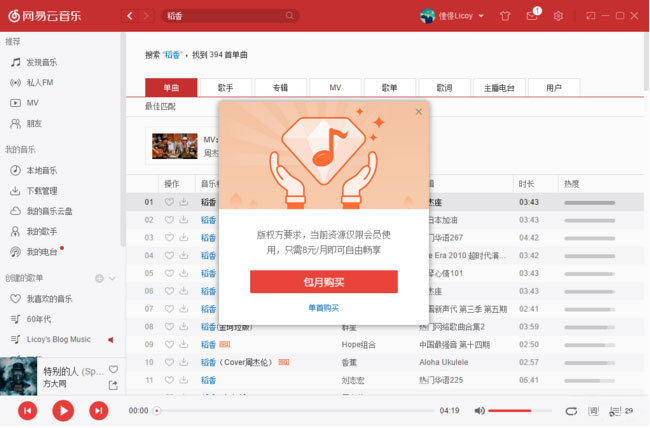Click the 单首购买 link

(x=324, y=308)
